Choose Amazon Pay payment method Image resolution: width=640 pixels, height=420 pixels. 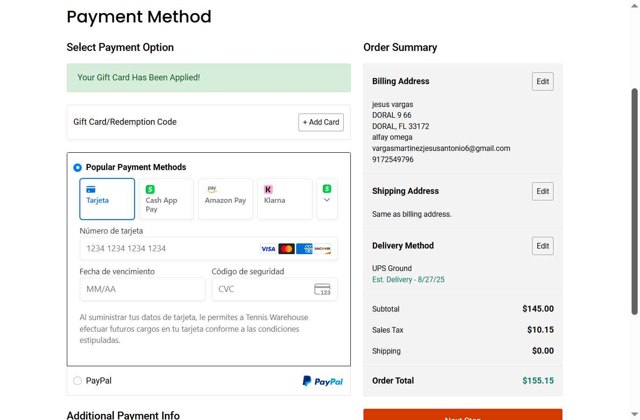coord(225,199)
